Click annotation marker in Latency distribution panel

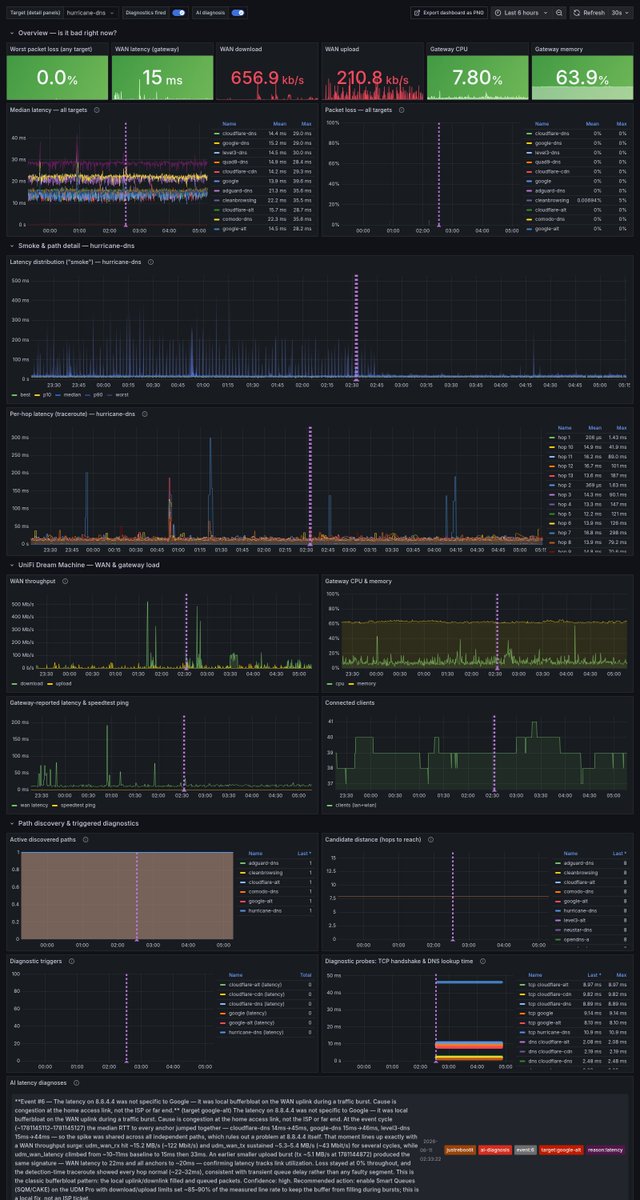tap(357, 378)
